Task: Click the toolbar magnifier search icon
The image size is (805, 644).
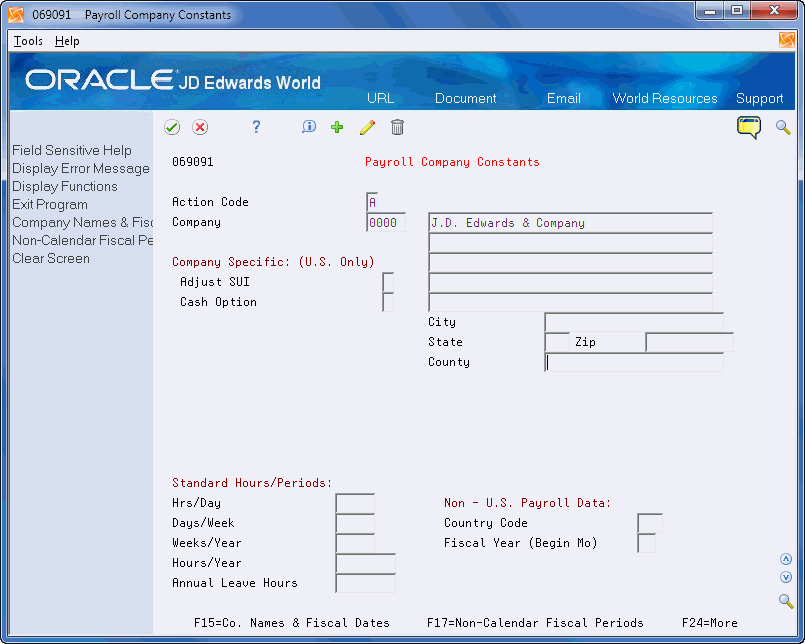Action: (x=783, y=127)
